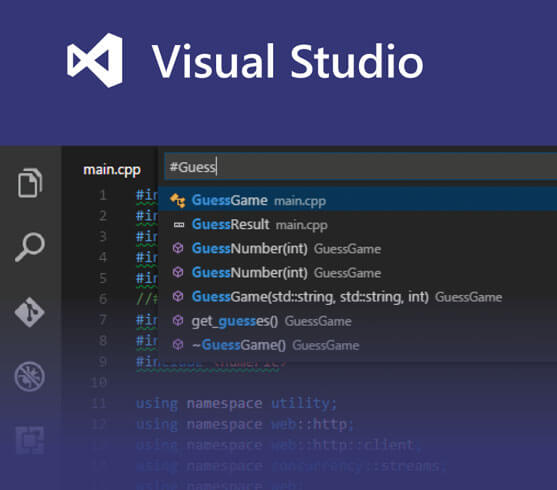Open the Extensions icon in the sidebar
Screen dimensions: 557x490
pyautogui.click(x=30, y=440)
